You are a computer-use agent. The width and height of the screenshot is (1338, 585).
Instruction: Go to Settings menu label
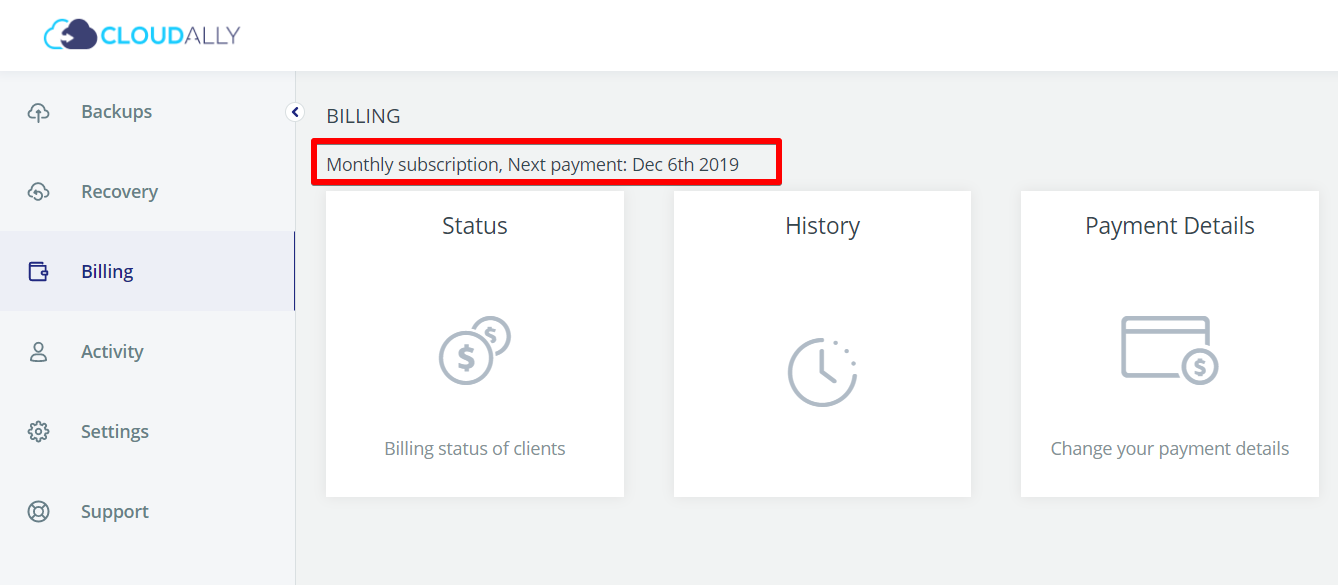point(115,432)
